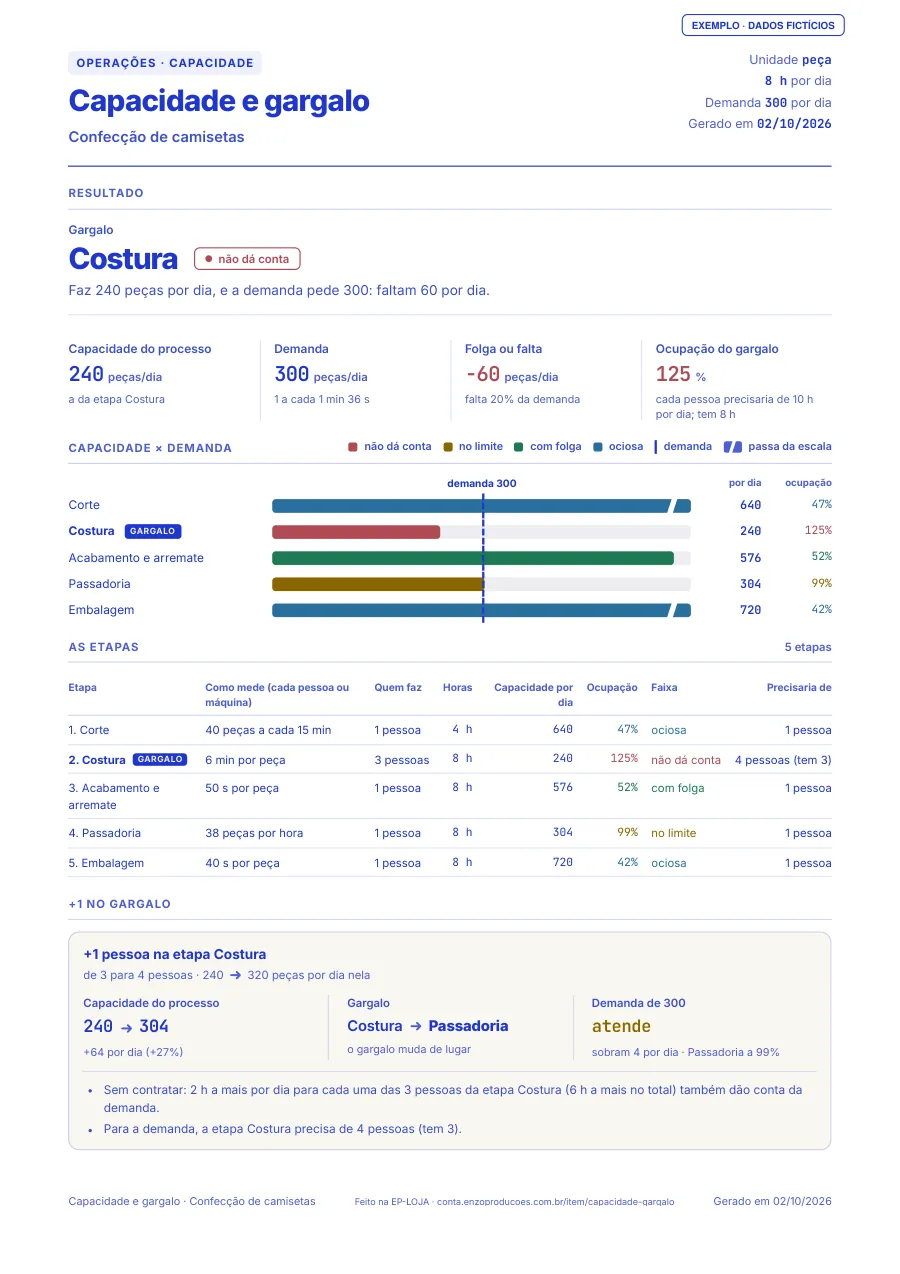This screenshot has width=900, height=1274.
Task: Click the green Acabamento e arremate bar
Action: coord(473,558)
